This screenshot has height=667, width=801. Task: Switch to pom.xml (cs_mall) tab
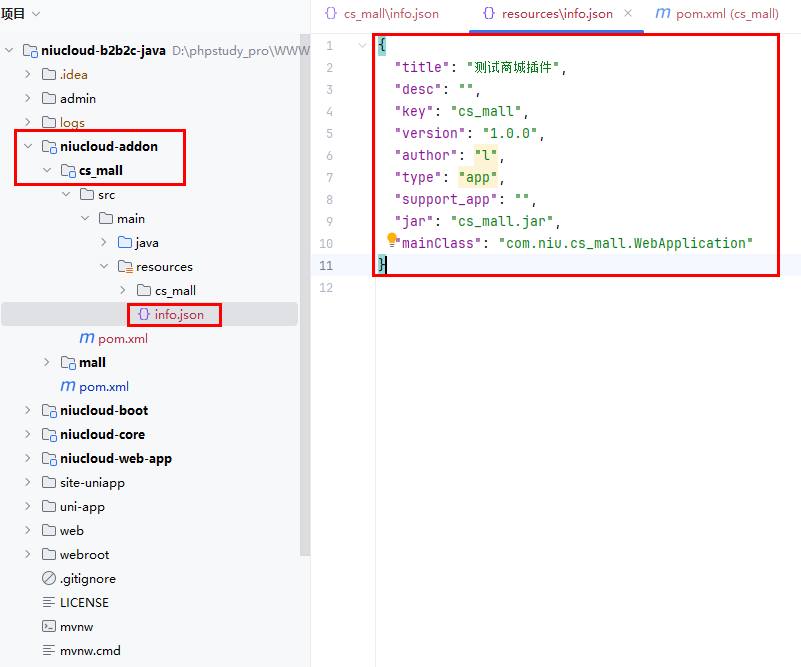pos(716,14)
